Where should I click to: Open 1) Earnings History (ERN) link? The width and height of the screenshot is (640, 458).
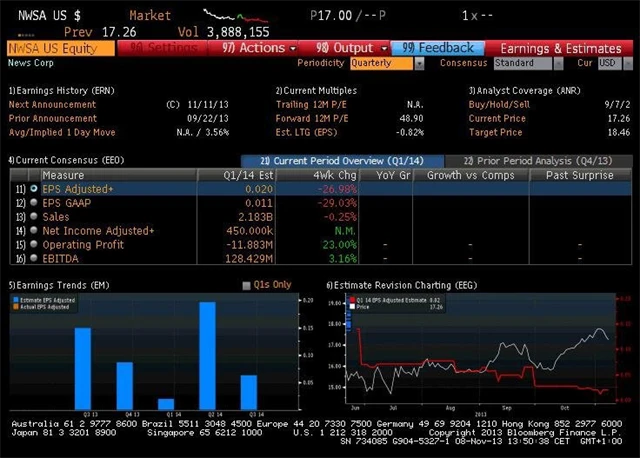(x=62, y=91)
